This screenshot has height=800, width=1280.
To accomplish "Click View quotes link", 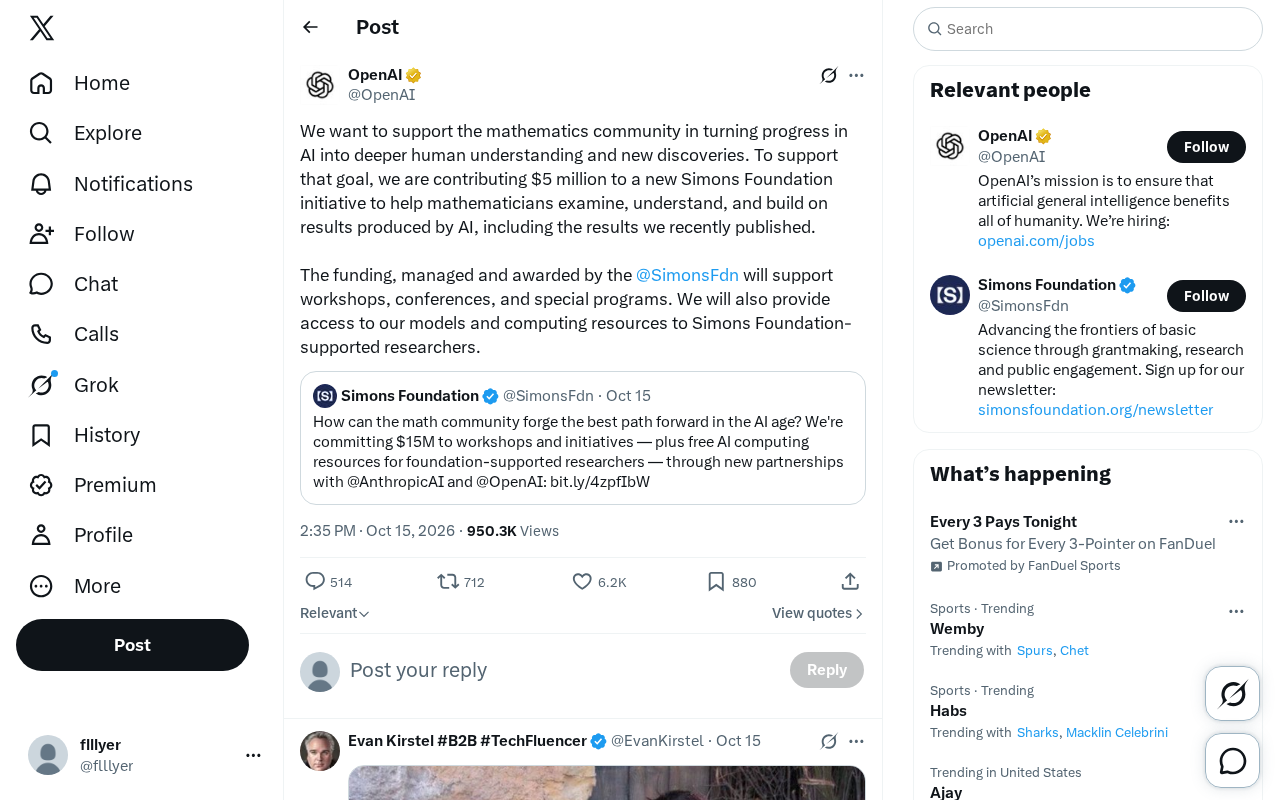I will click(818, 613).
